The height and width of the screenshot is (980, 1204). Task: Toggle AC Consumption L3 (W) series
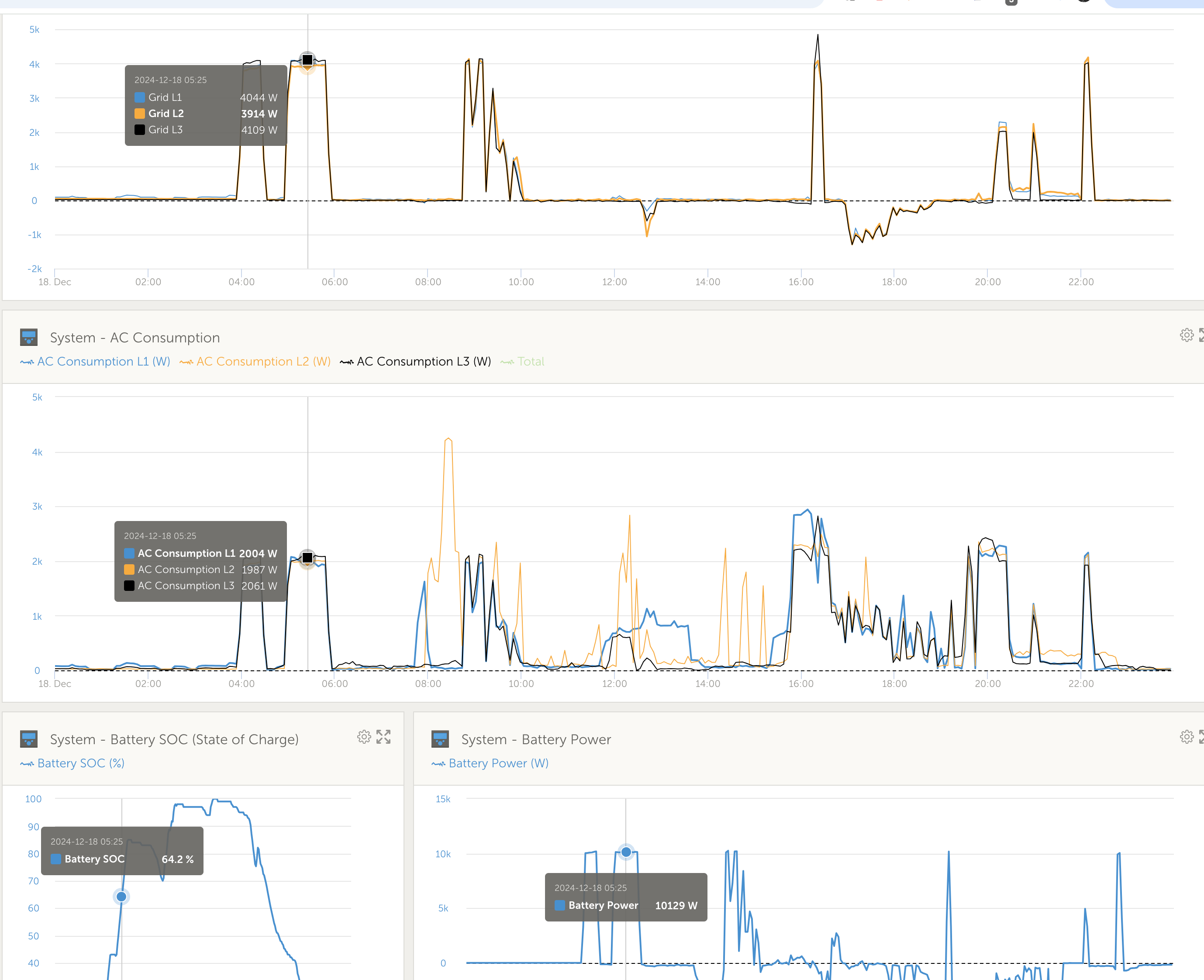[x=415, y=361]
